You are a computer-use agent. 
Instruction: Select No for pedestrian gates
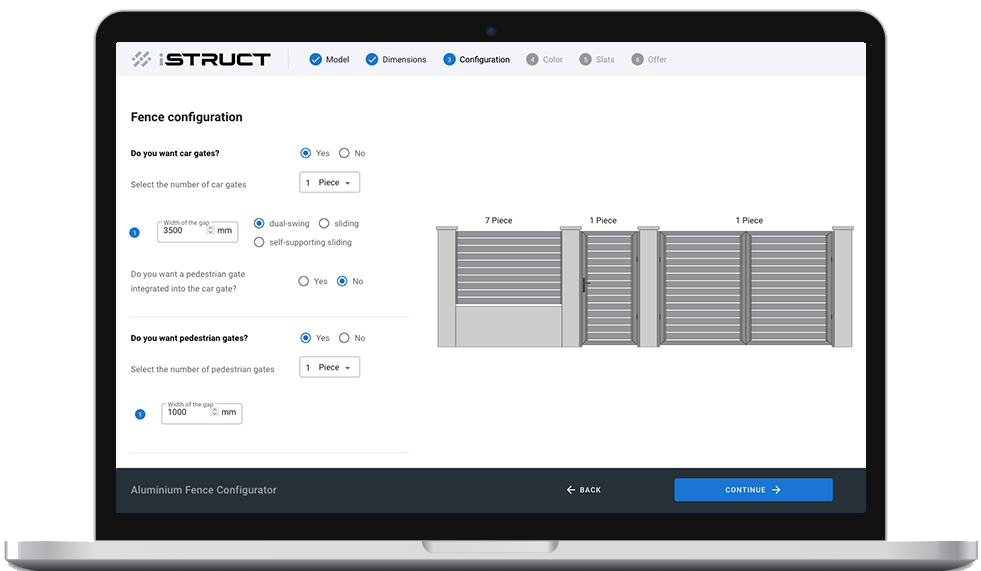pyautogui.click(x=344, y=338)
